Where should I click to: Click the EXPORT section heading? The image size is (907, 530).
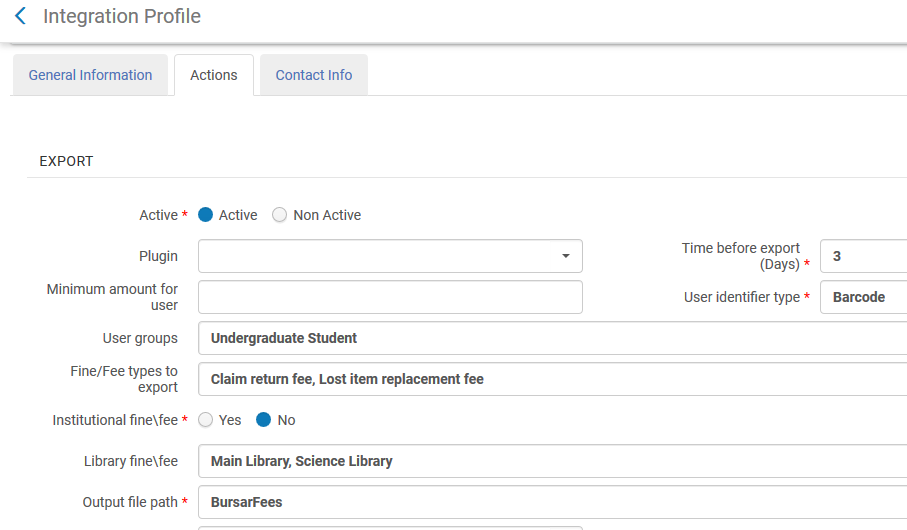tap(66, 161)
